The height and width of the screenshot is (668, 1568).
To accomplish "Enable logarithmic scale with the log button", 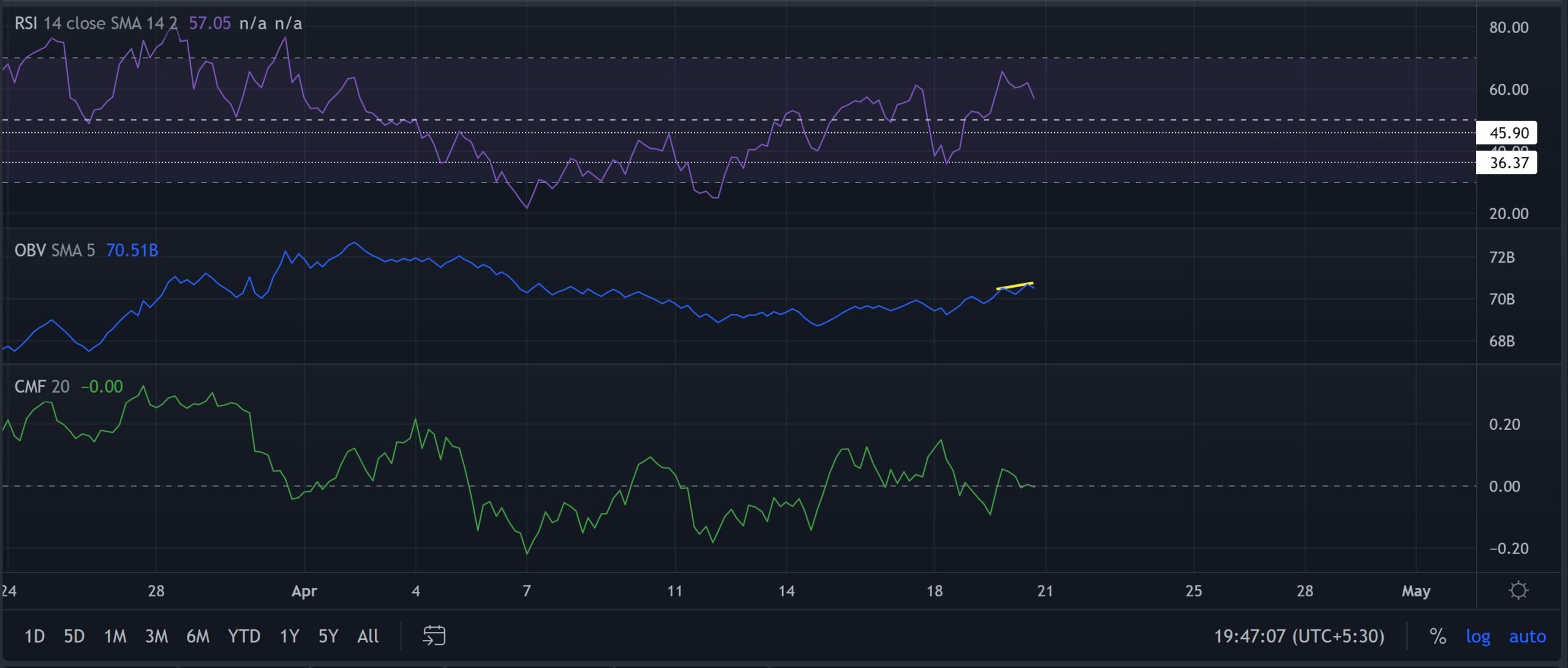I will [x=1480, y=637].
